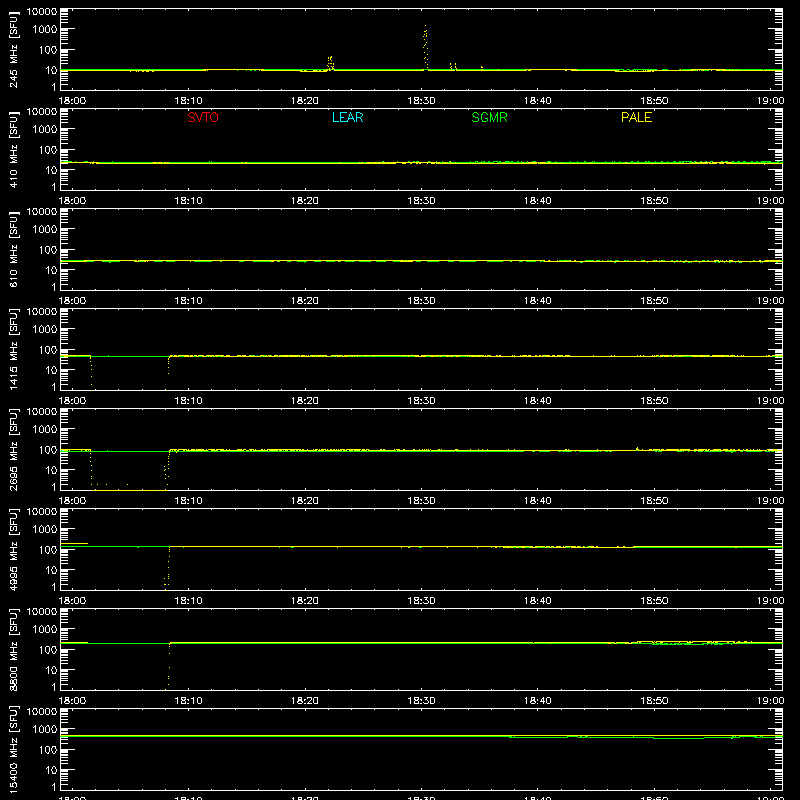Image resolution: width=800 pixels, height=800 pixels.
Task: Click the 19:00 time label under the 8800 MHz plot
Action: (x=770, y=701)
